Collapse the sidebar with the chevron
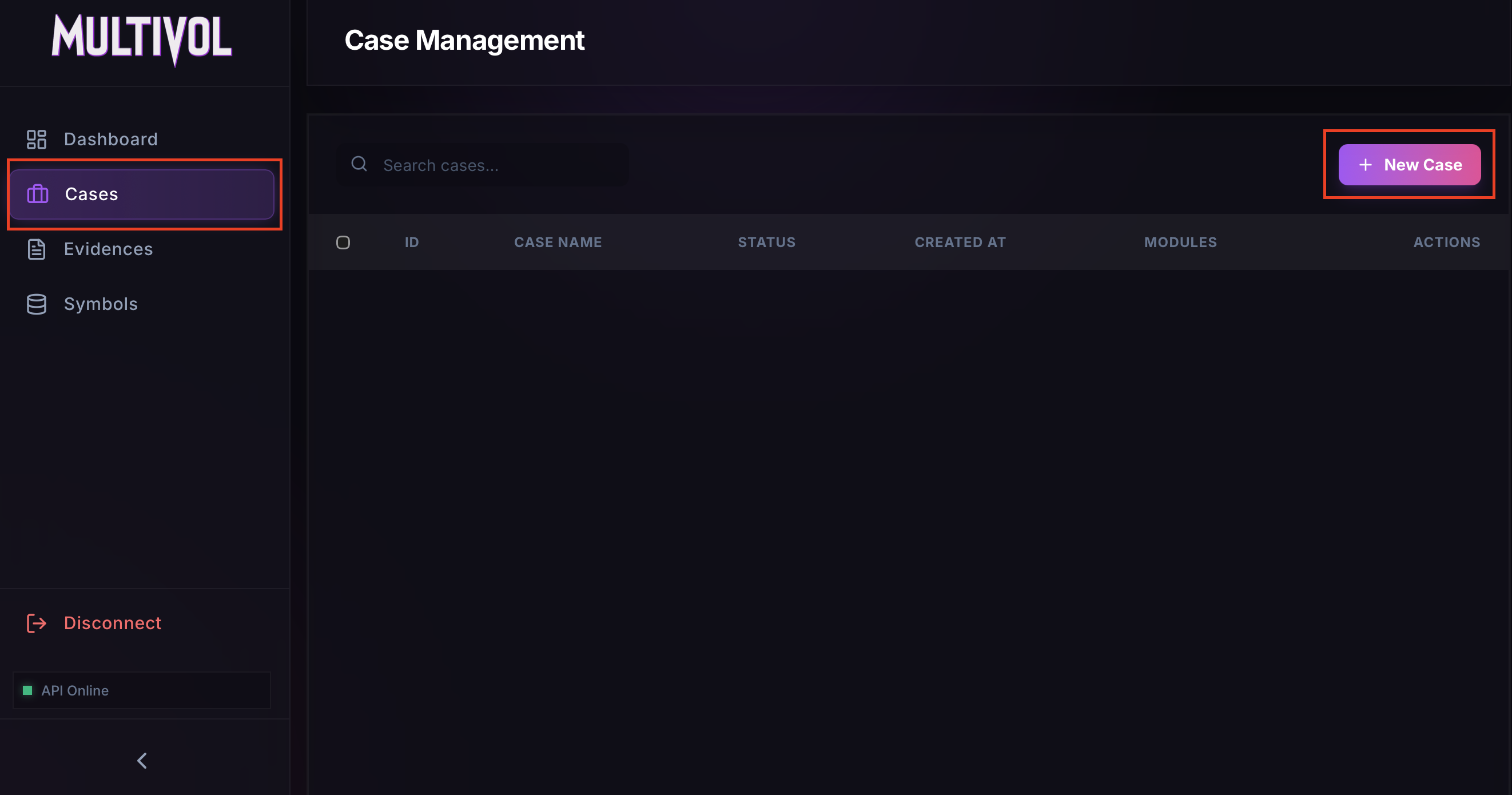The image size is (1512, 795). click(142, 760)
